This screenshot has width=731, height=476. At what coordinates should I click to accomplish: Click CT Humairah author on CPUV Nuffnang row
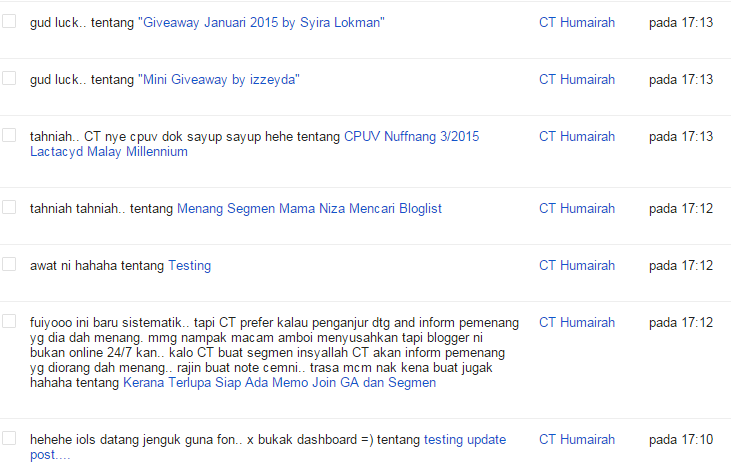coord(577,137)
